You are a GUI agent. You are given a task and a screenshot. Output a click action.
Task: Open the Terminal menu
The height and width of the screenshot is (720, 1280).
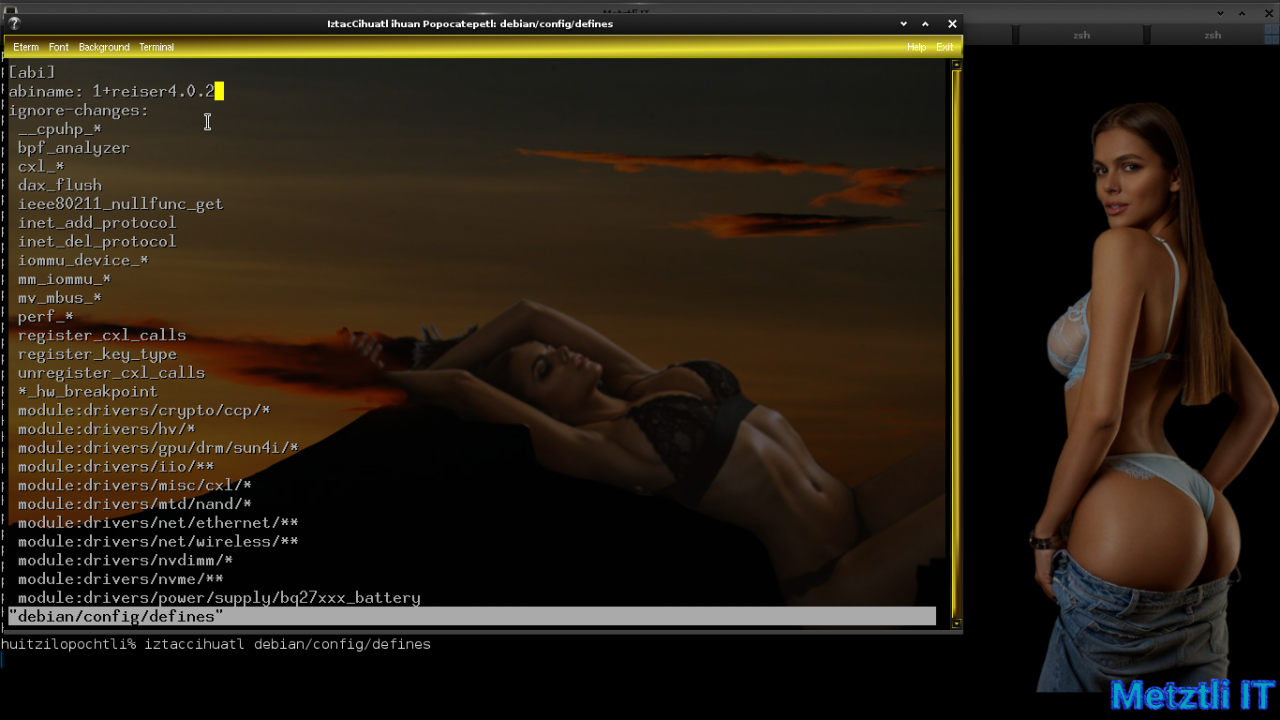(156, 47)
